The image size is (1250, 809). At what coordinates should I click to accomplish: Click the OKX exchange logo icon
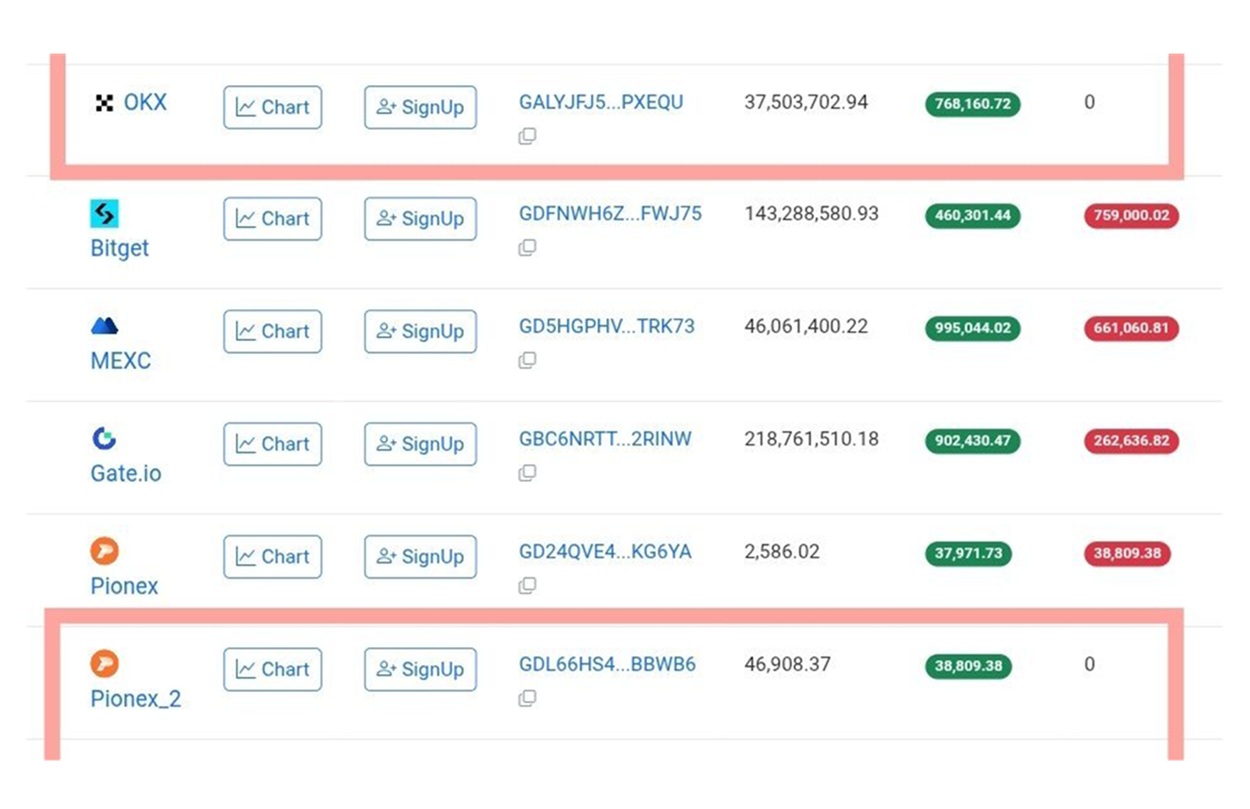coord(104,103)
